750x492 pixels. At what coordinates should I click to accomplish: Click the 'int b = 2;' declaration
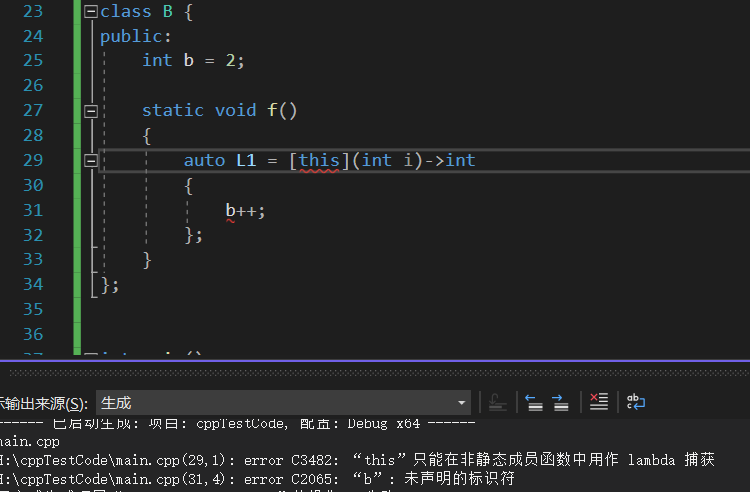(193, 60)
